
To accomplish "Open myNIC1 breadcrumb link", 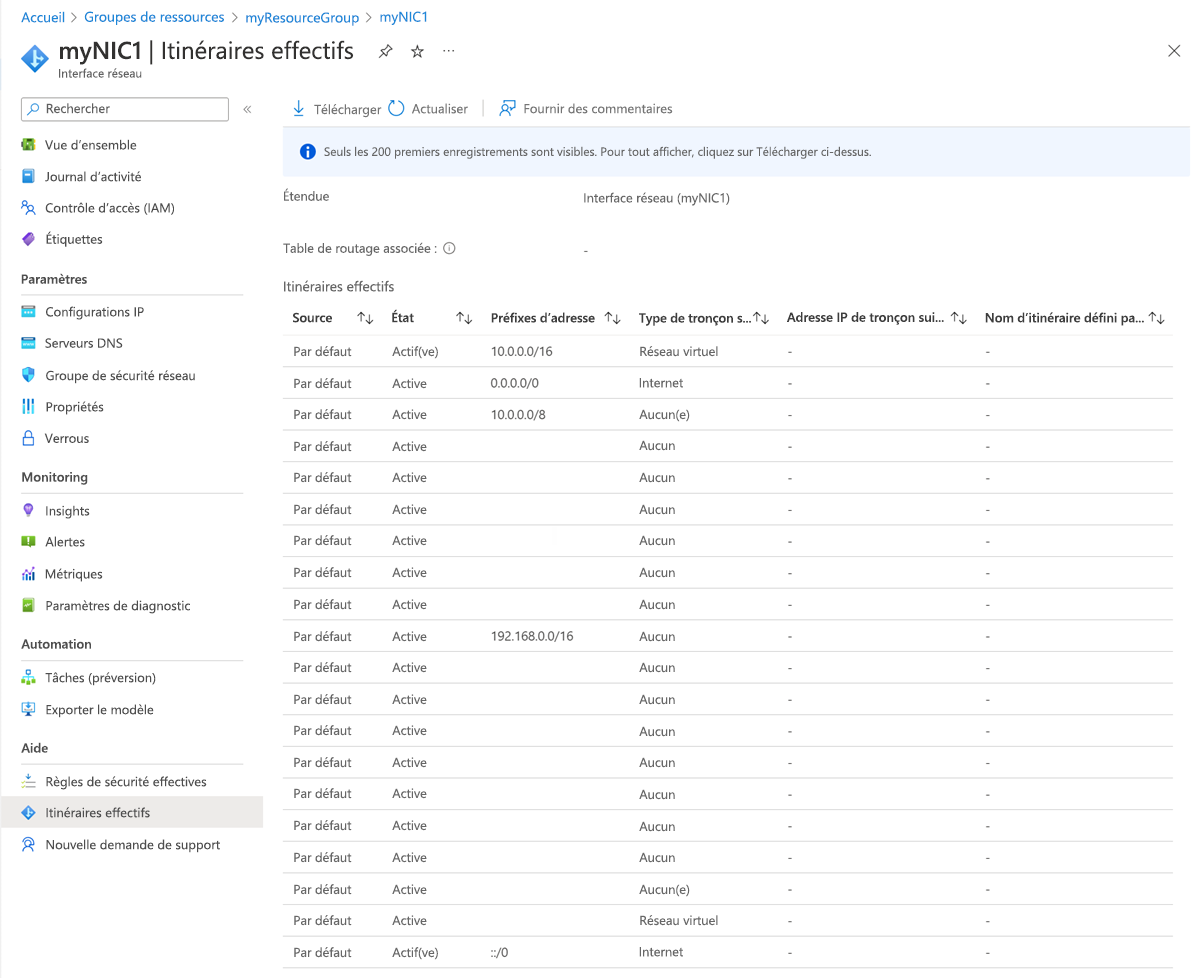I will coord(404,18).
